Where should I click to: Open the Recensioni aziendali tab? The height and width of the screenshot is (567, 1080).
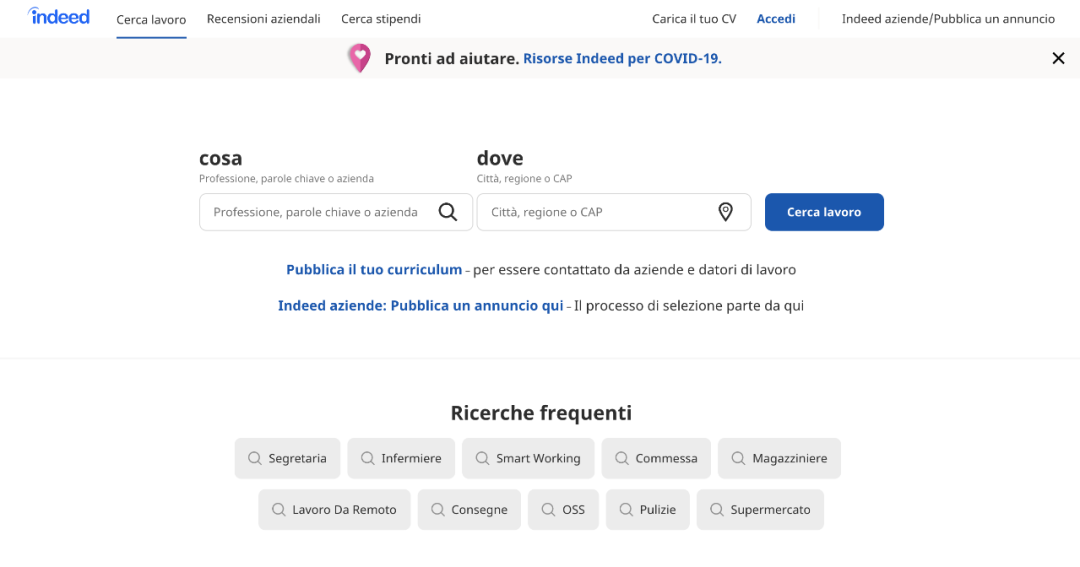263,19
